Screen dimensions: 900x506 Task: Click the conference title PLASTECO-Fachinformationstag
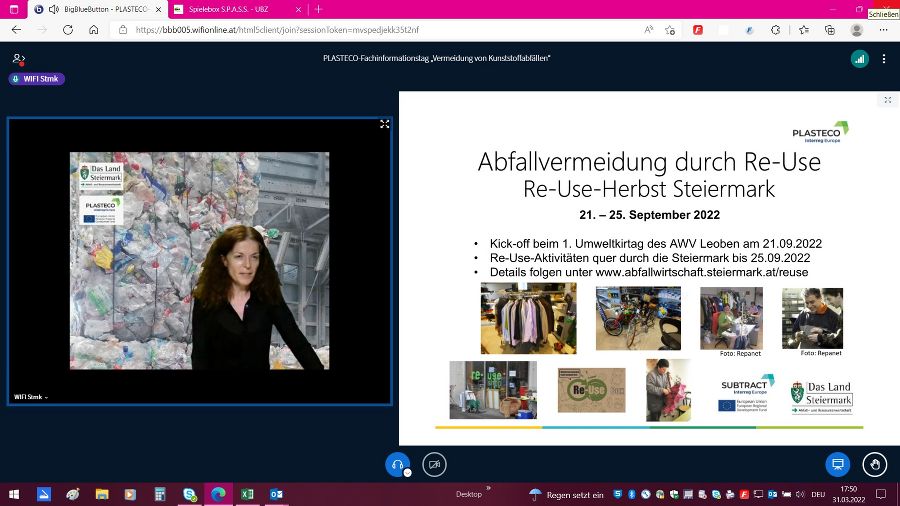pyautogui.click(x=437, y=58)
